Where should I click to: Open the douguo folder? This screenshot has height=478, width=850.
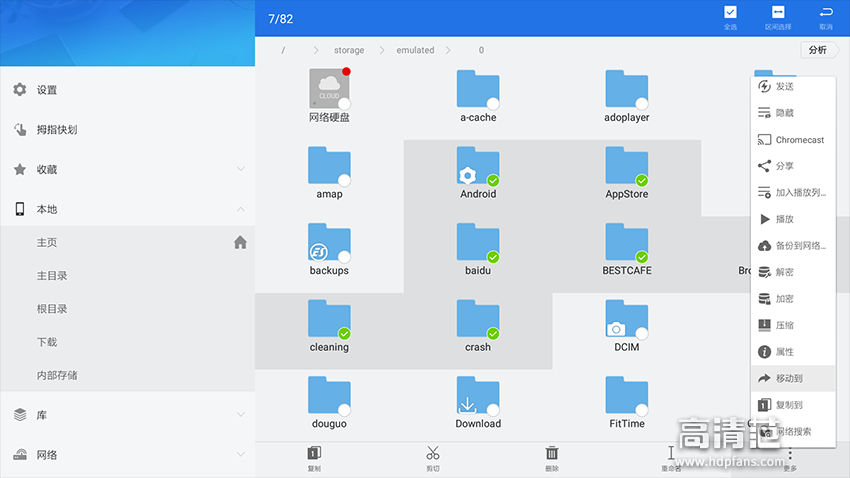(x=329, y=402)
